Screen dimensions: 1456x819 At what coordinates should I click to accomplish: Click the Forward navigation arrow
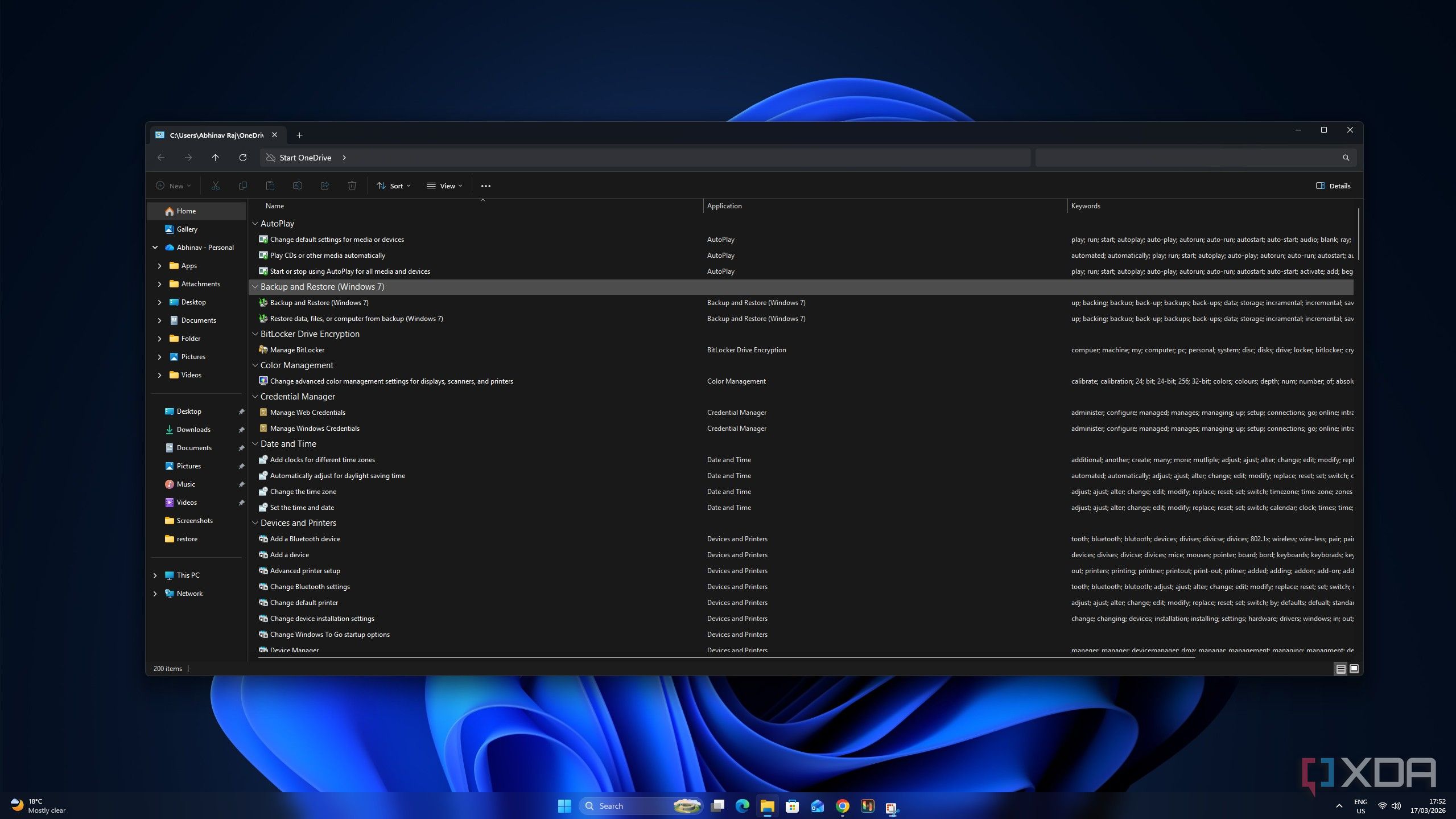click(188, 158)
